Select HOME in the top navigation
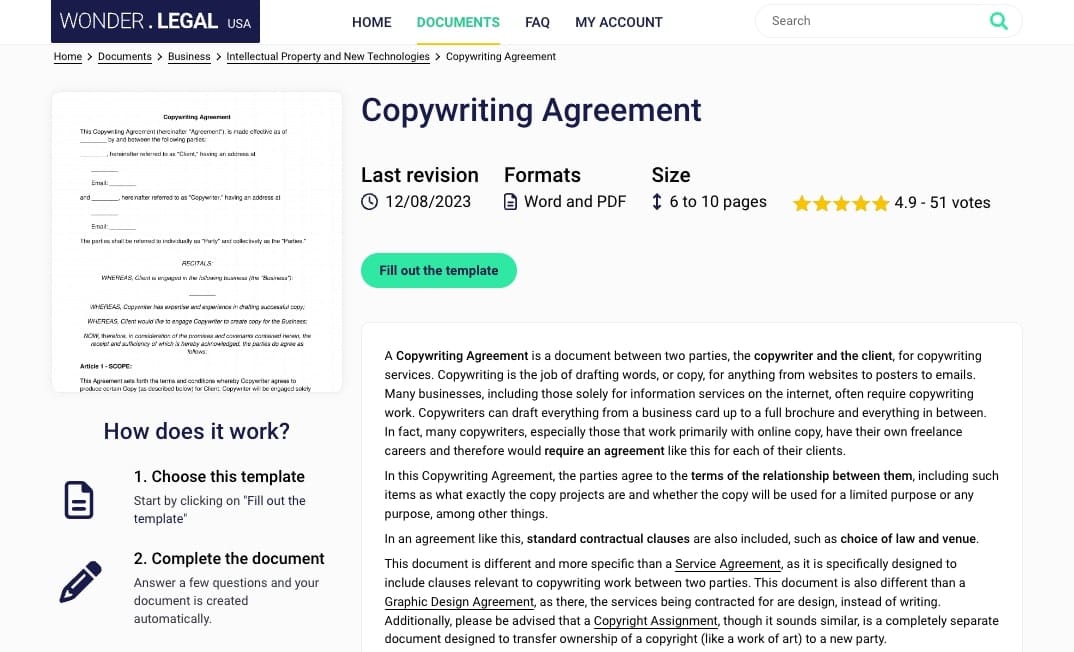 (x=371, y=22)
